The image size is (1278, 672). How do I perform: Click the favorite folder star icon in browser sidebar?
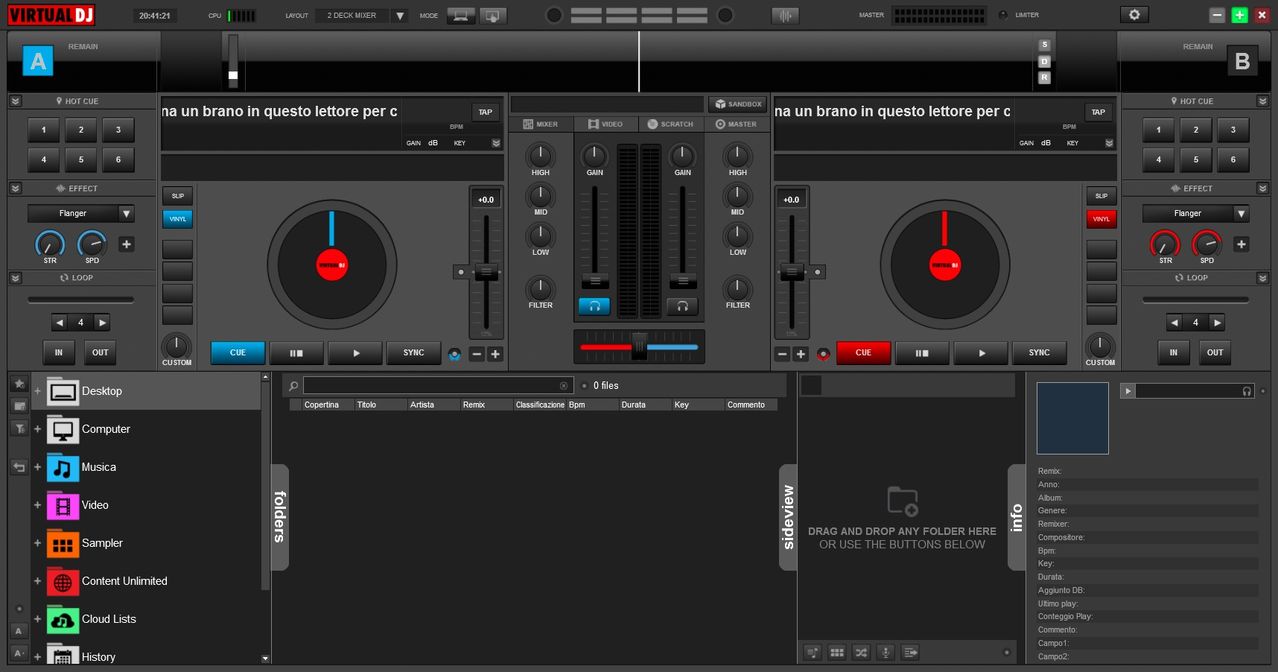coord(18,384)
